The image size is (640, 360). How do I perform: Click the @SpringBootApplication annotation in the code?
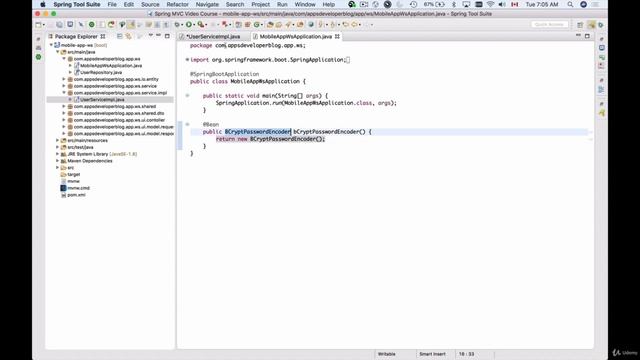(224, 74)
